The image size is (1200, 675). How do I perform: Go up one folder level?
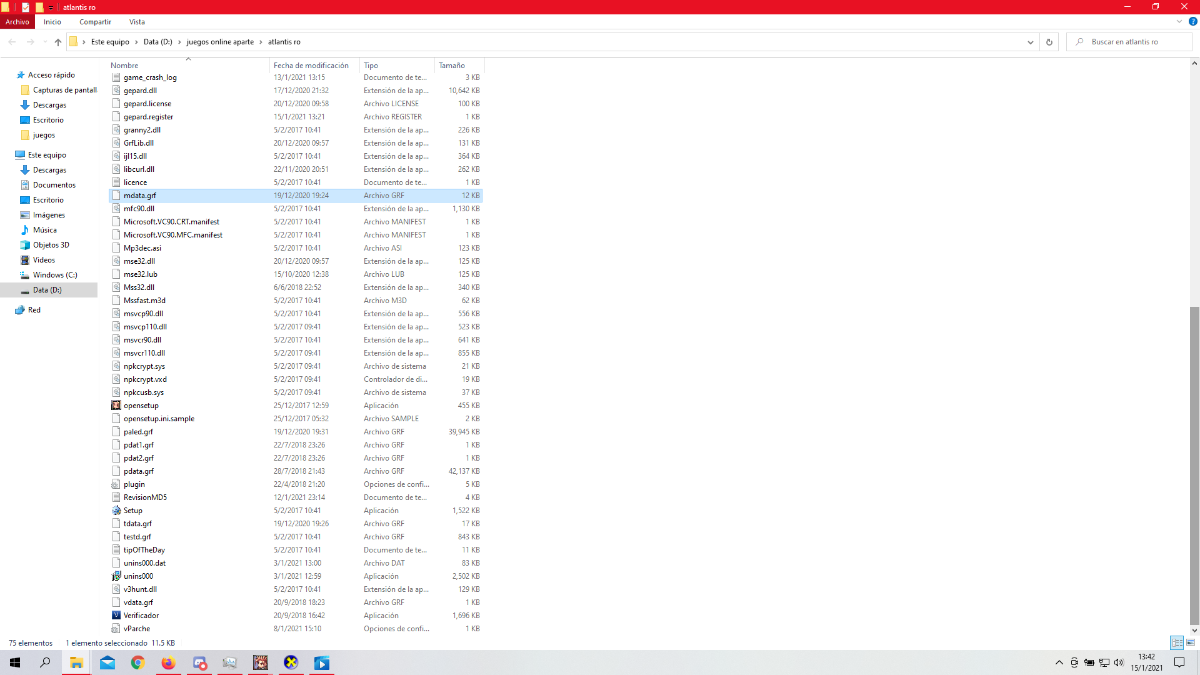58,42
